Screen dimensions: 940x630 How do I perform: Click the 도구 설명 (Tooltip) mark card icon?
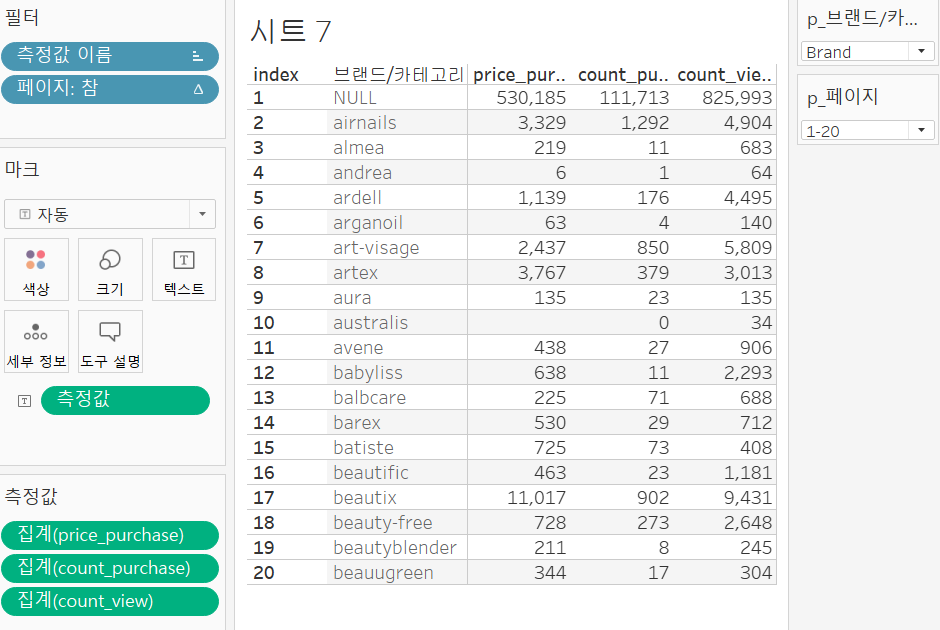(x=110, y=342)
